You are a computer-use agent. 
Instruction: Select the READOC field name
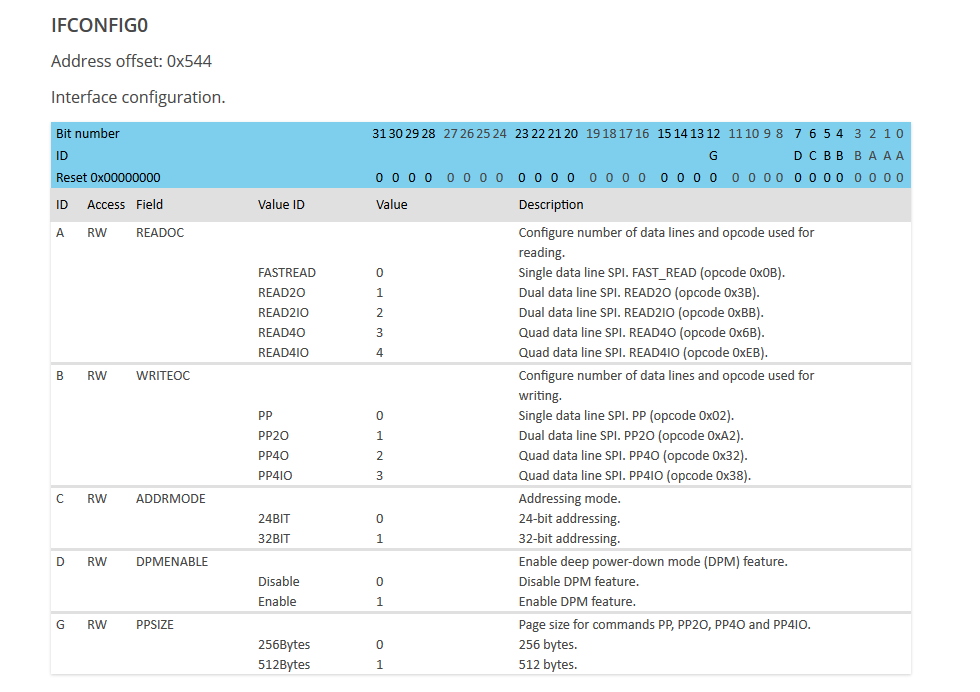tap(160, 233)
